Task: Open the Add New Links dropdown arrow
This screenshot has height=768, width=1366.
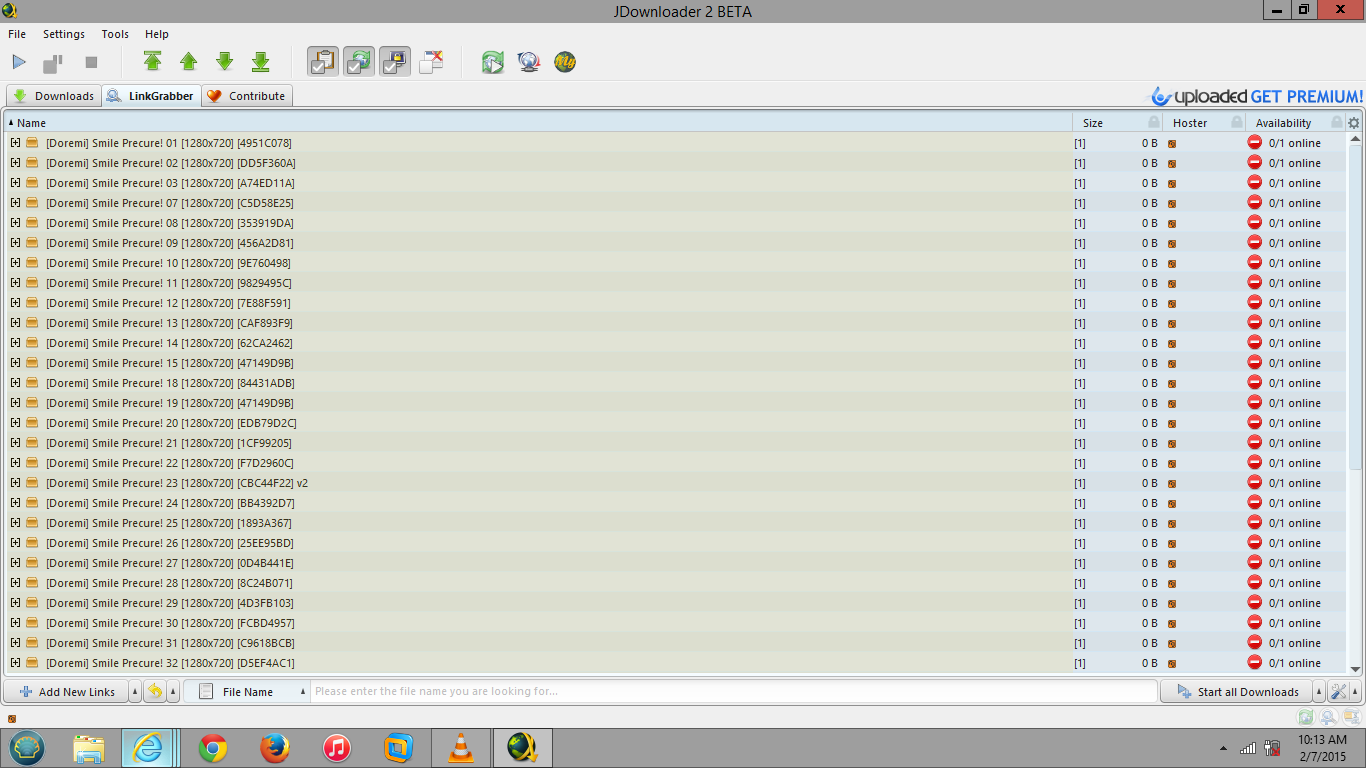Action: [x=135, y=691]
